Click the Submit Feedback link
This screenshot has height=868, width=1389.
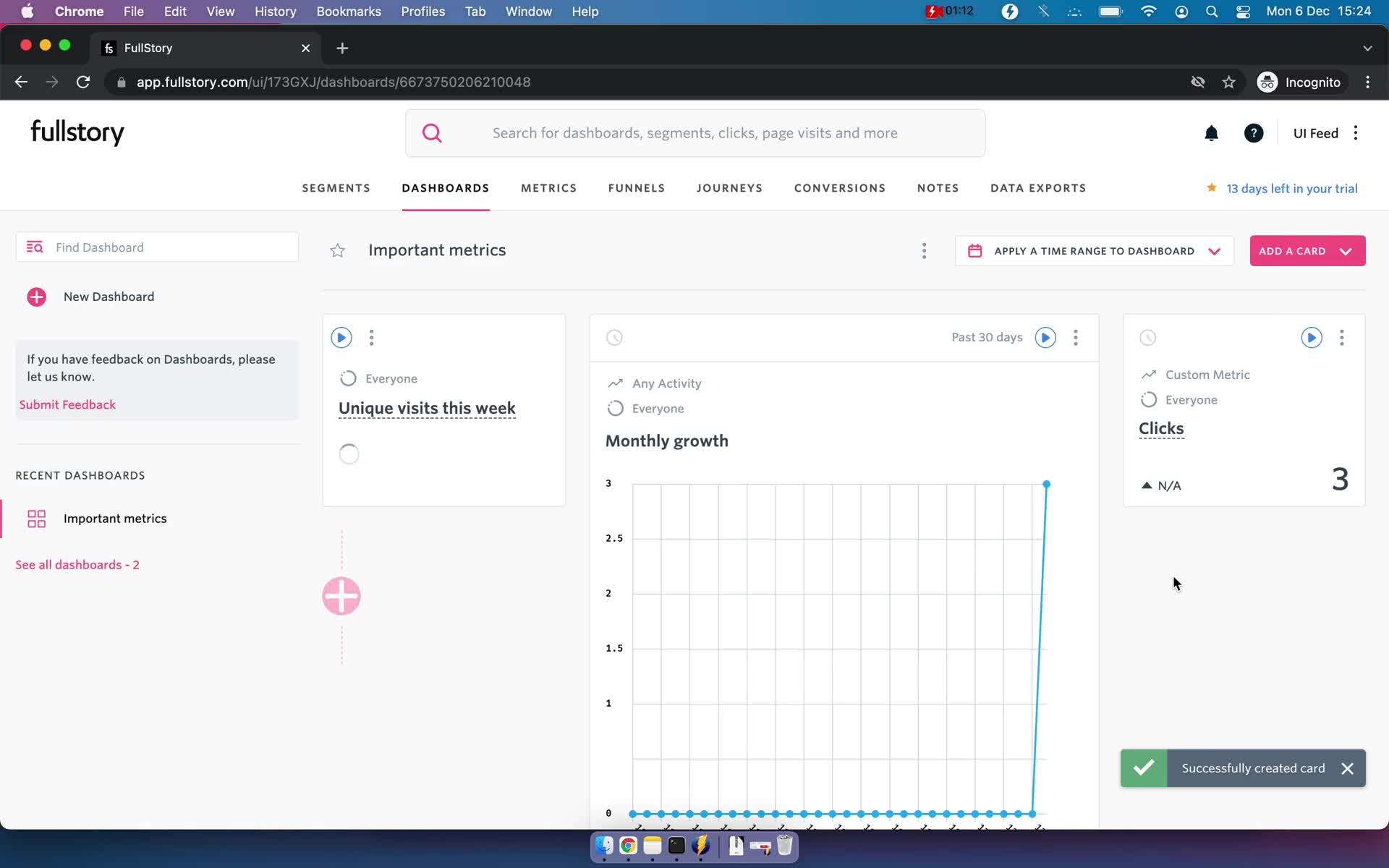(67, 404)
